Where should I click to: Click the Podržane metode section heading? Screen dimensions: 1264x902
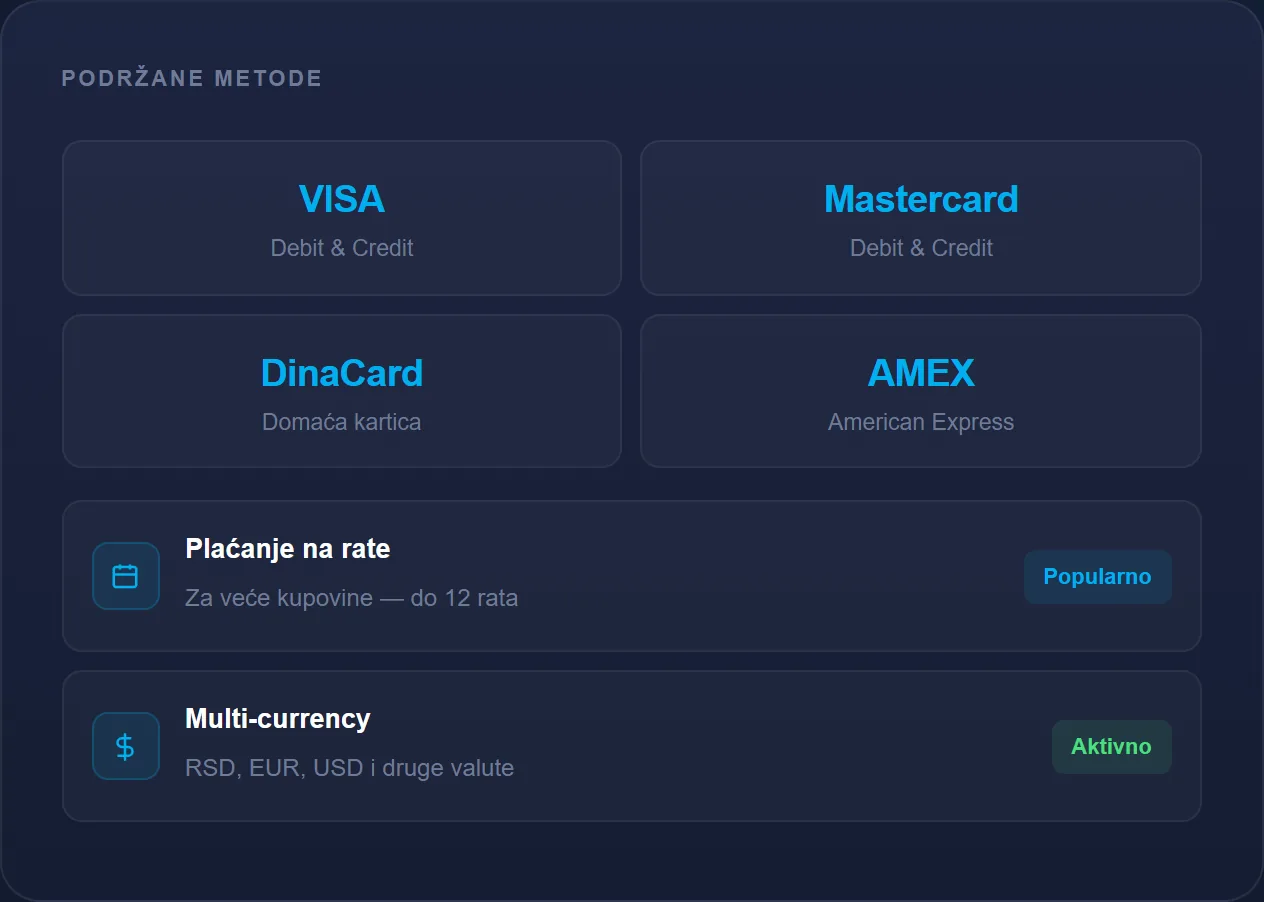tap(192, 78)
